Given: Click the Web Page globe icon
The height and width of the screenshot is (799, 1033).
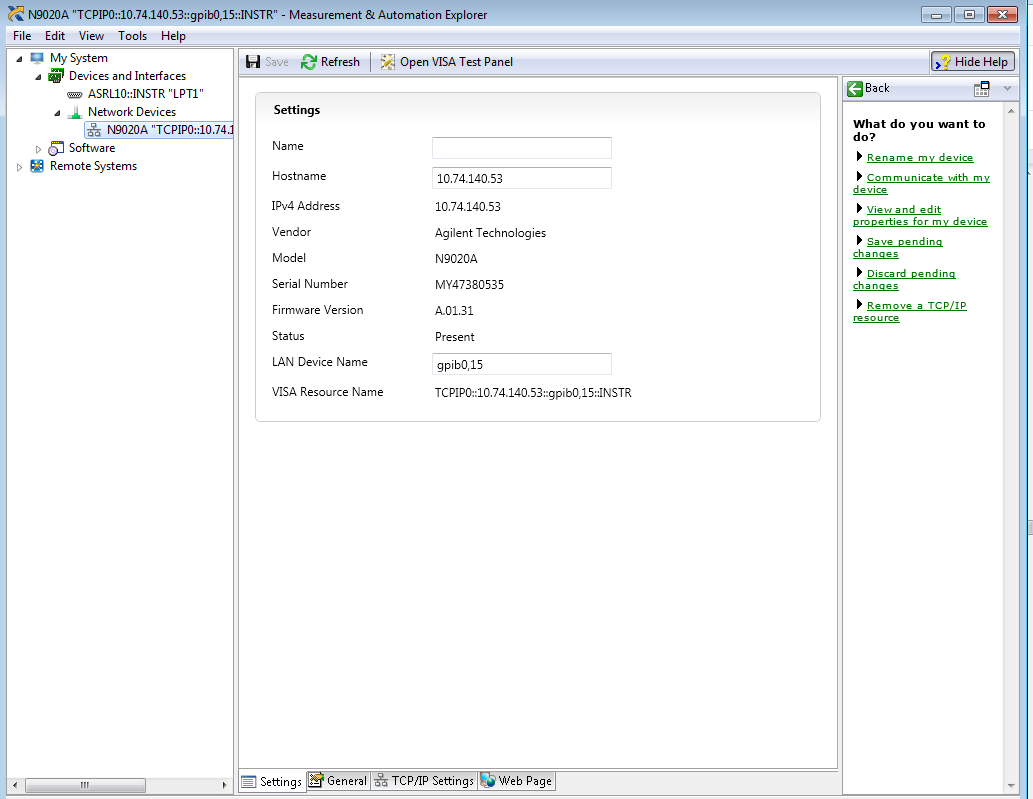Looking at the screenshot, I should pos(488,781).
